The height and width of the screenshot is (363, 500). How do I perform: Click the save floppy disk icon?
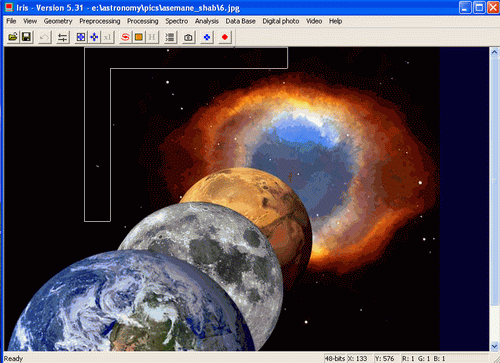[26, 37]
